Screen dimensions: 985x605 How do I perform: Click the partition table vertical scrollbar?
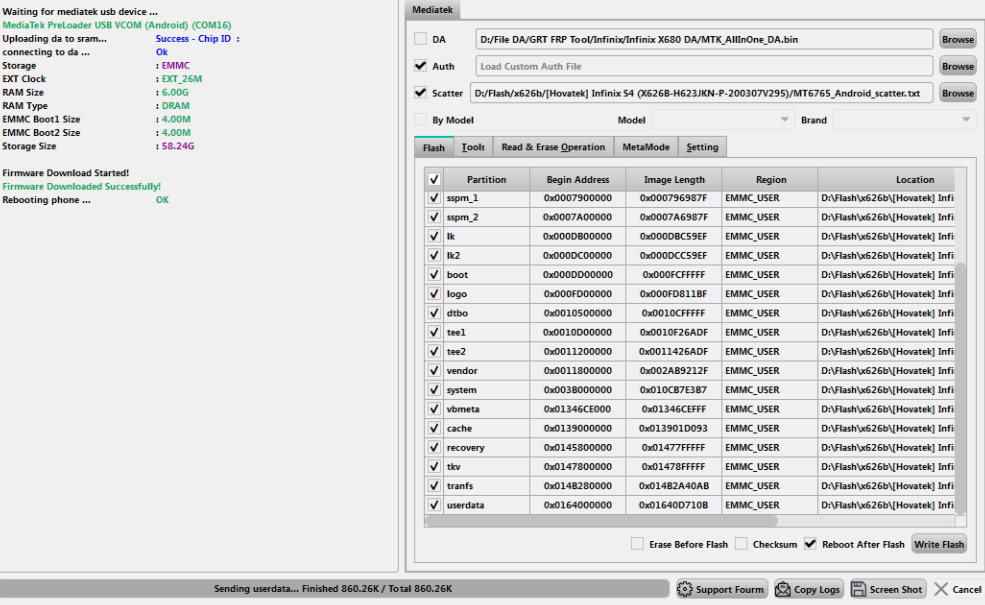click(x=960, y=388)
